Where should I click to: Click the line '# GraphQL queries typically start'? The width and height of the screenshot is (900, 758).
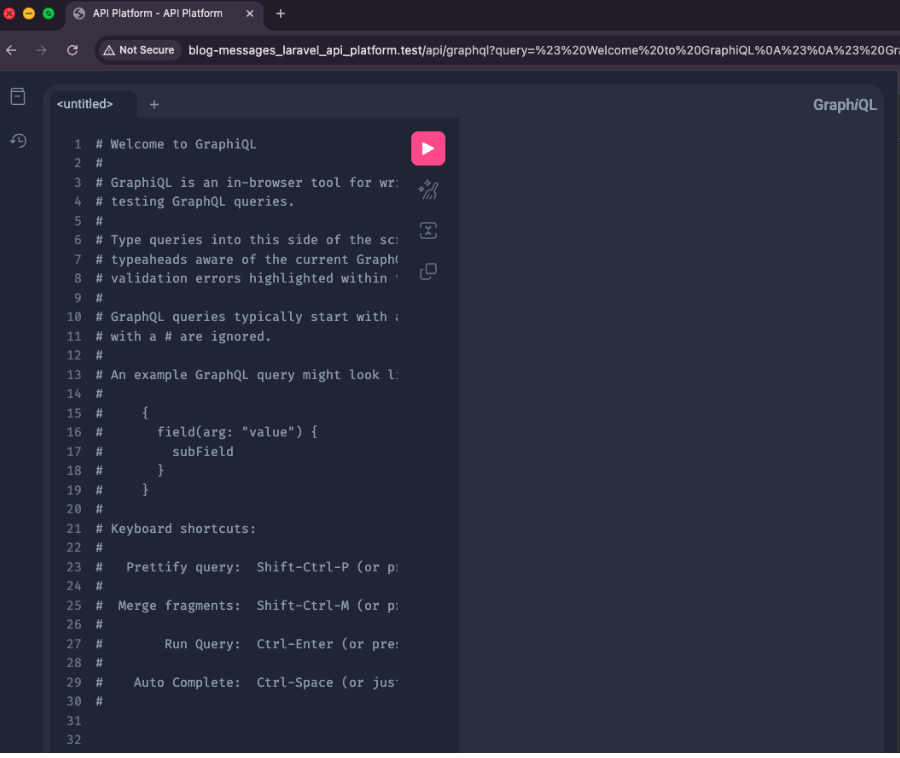[247, 317]
